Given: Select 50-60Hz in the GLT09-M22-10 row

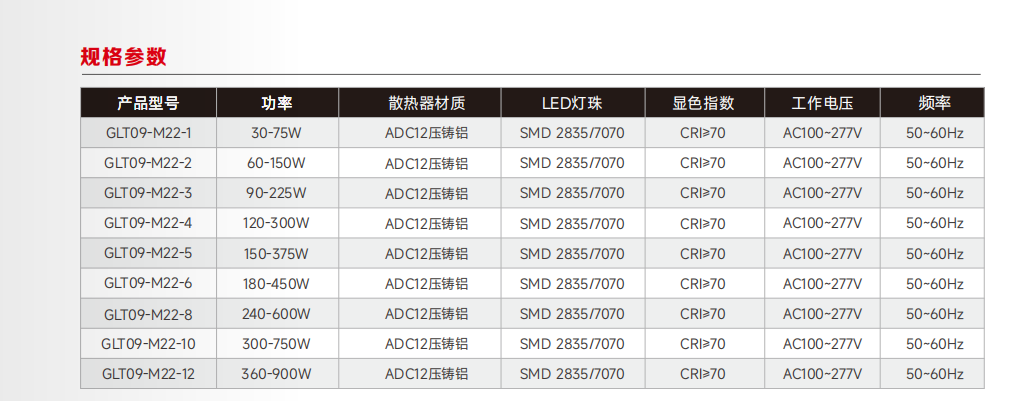Looking at the screenshot, I should point(934,344).
